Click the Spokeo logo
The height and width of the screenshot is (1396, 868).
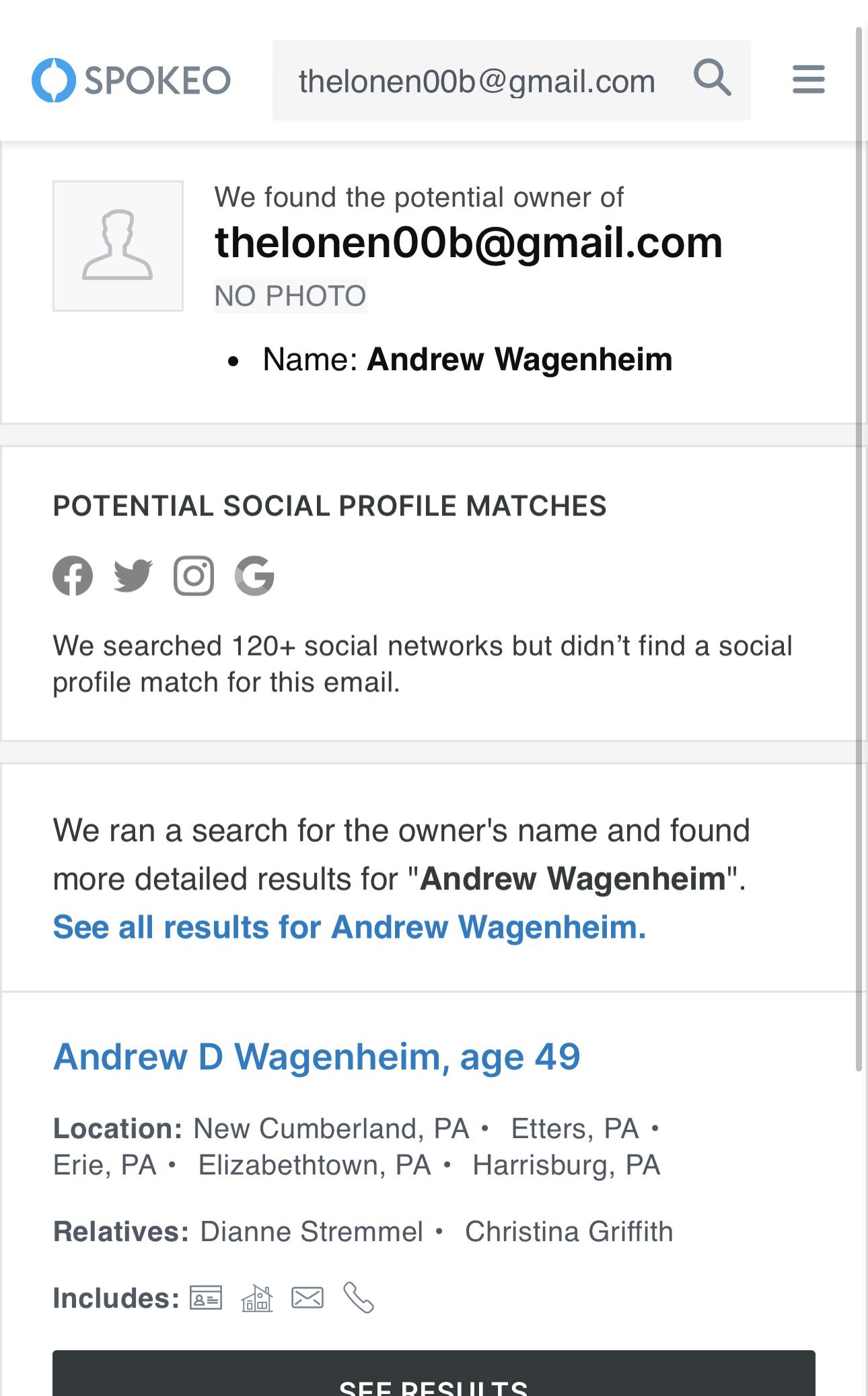pos(131,80)
